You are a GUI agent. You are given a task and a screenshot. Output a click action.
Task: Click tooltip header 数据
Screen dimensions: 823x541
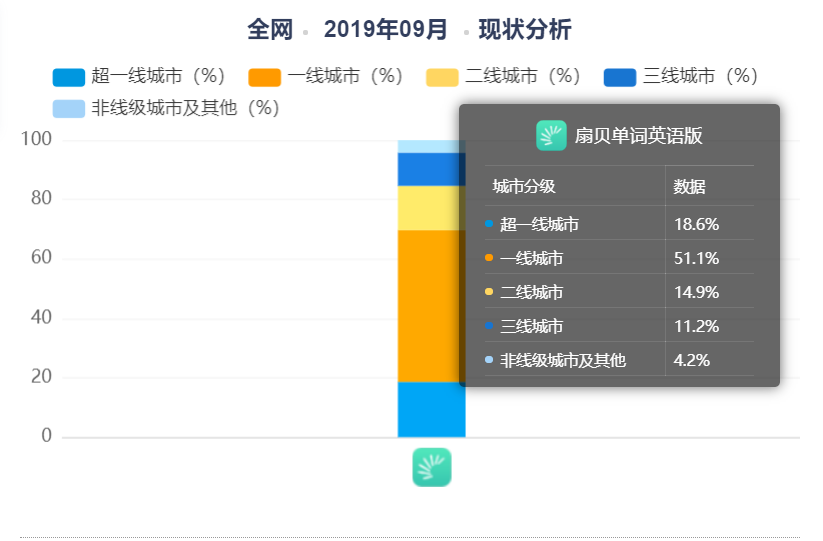690,186
